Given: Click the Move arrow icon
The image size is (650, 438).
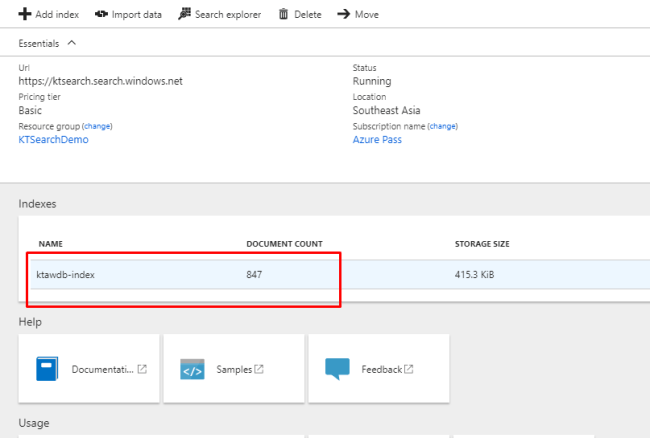Looking at the screenshot, I should coord(343,15).
